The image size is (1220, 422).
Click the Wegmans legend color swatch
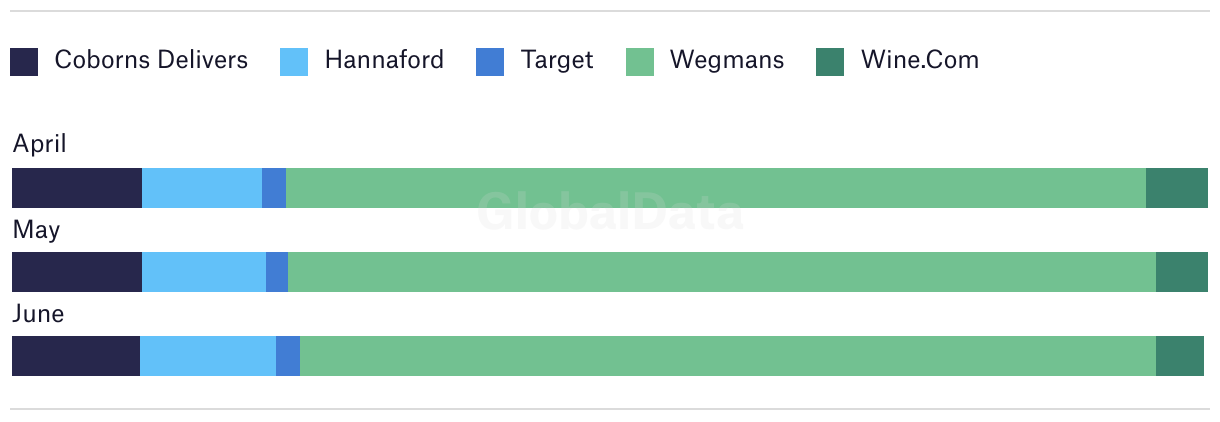pos(640,62)
